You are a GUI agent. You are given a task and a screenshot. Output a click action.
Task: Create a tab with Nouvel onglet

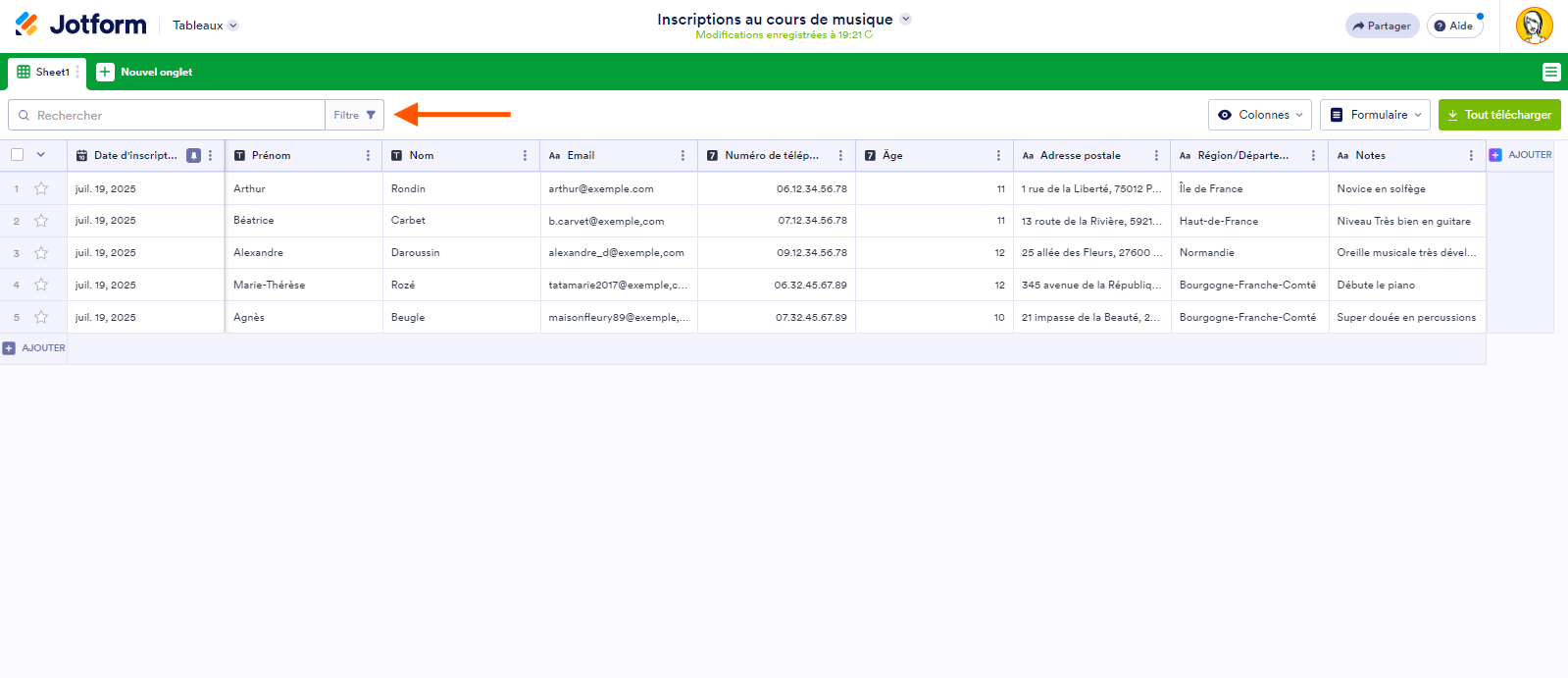(x=144, y=72)
